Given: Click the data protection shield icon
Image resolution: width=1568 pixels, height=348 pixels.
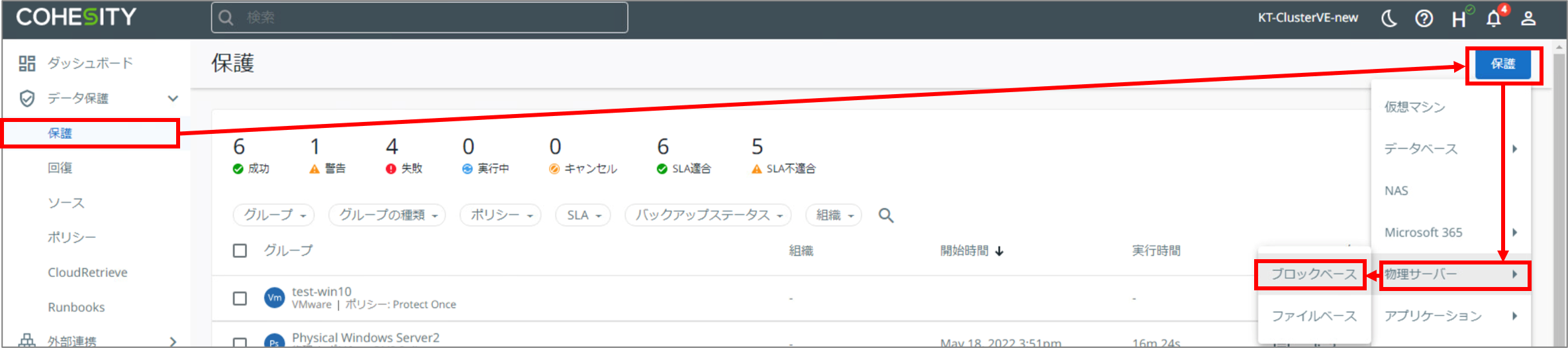Looking at the screenshot, I should (x=27, y=98).
